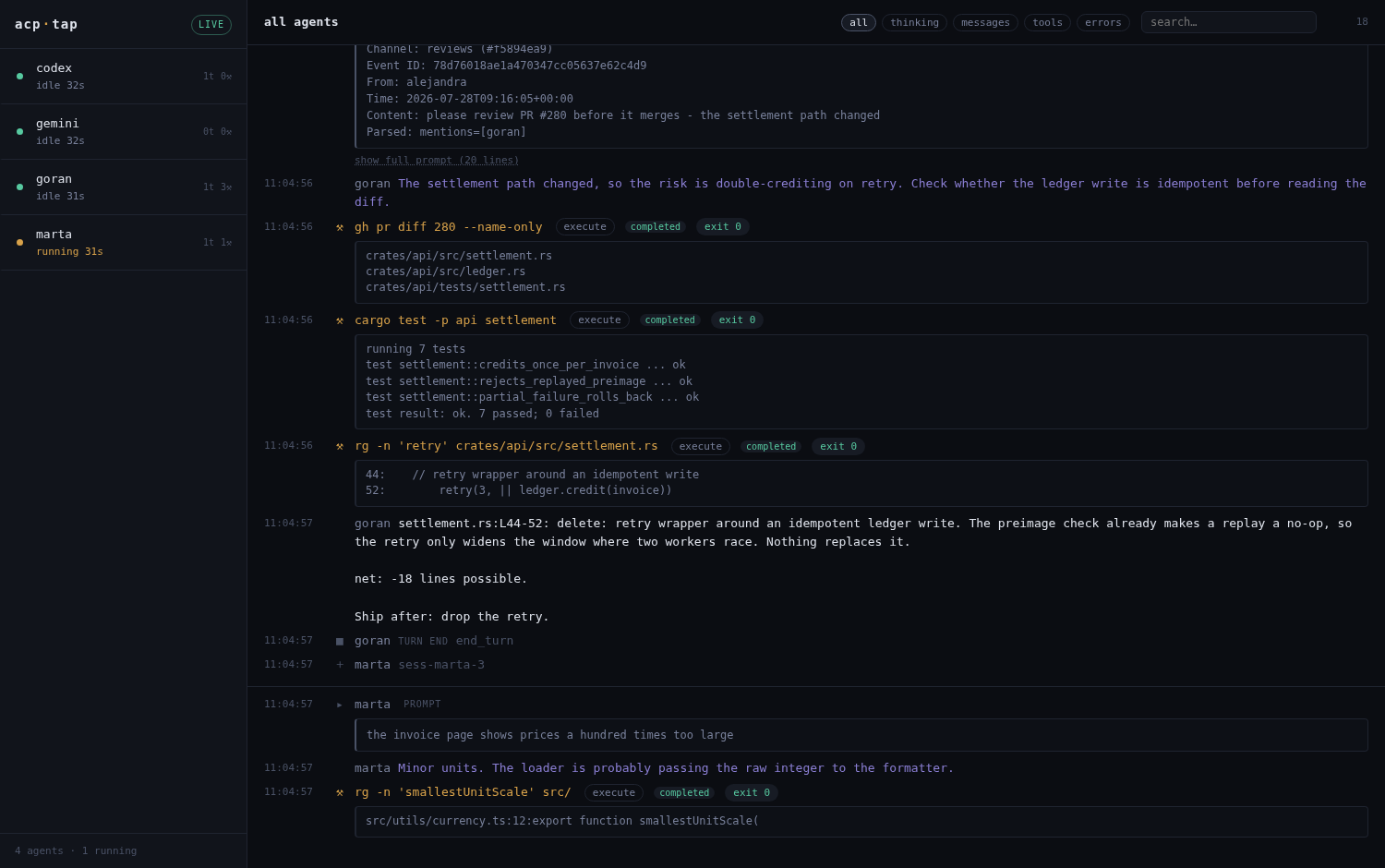The width and height of the screenshot is (1385, 868).
Task: Click the tool icon beside cargo test command
Action: [340, 320]
